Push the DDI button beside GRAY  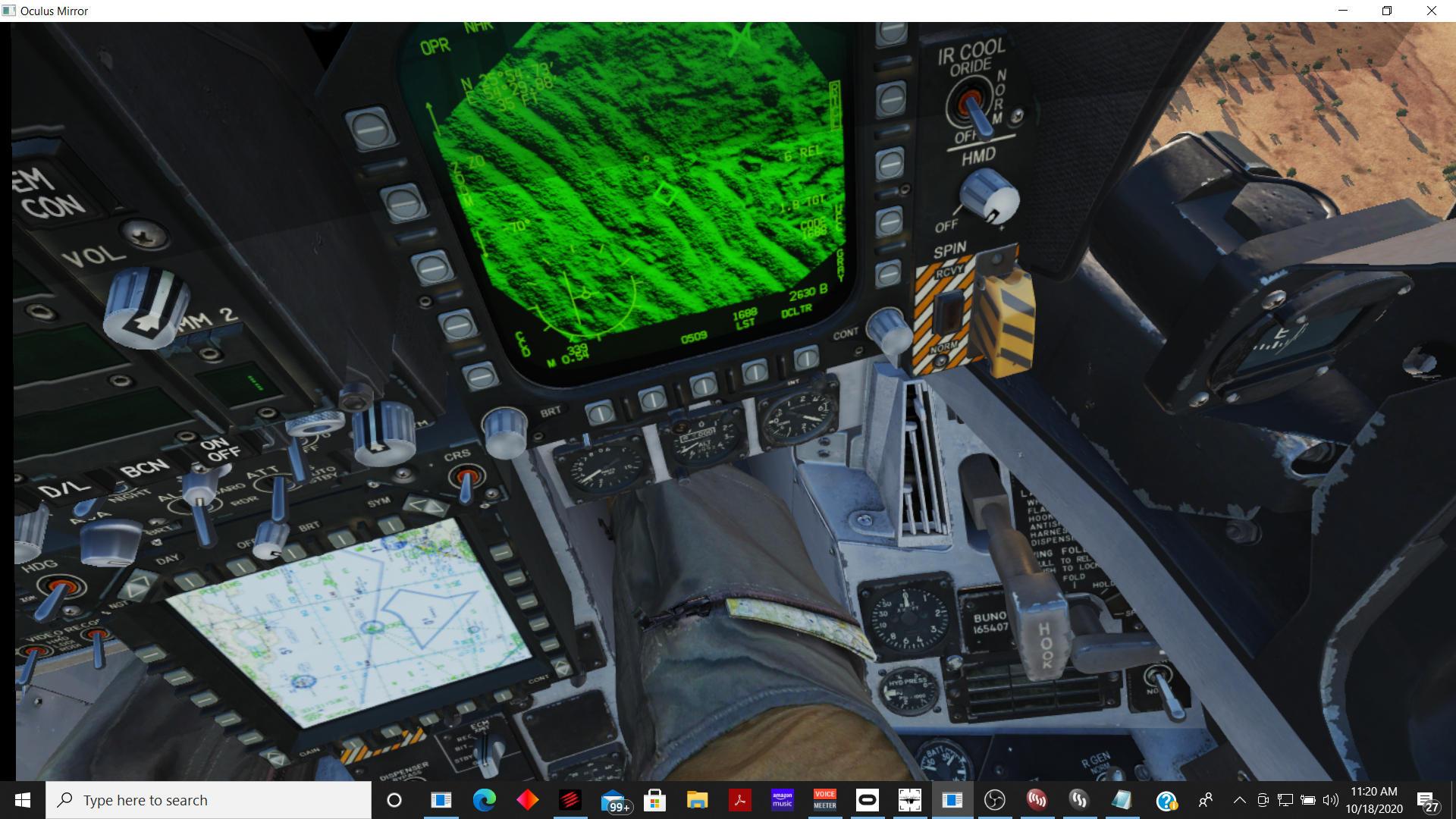point(888,272)
